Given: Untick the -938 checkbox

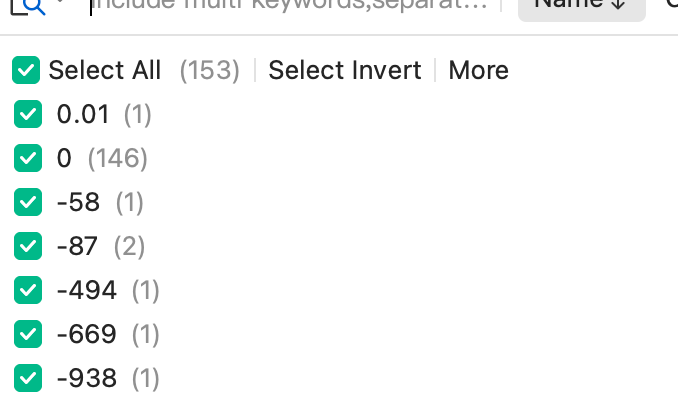Looking at the screenshot, I should coord(28,378).
